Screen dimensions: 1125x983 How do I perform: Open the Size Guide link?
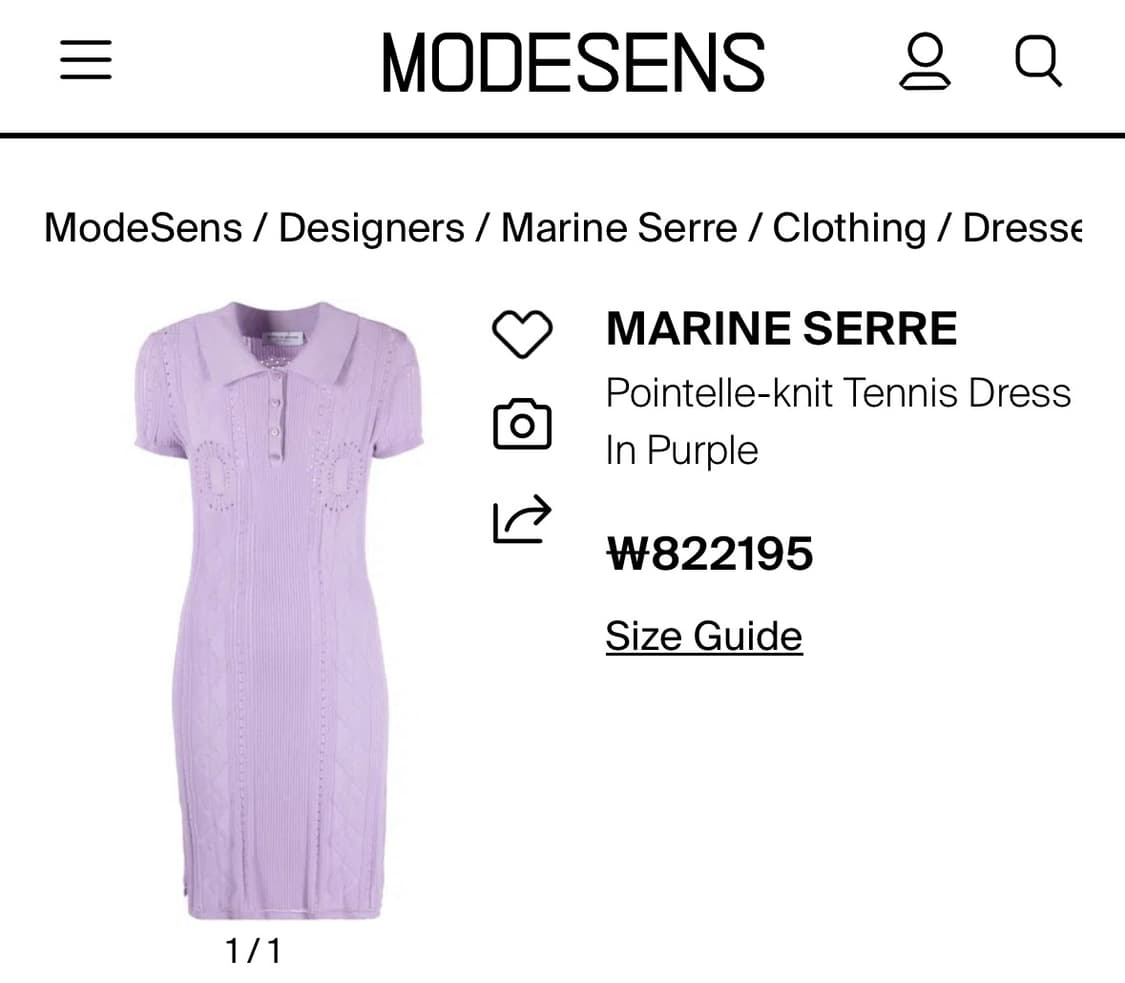(x=704, y=636)
